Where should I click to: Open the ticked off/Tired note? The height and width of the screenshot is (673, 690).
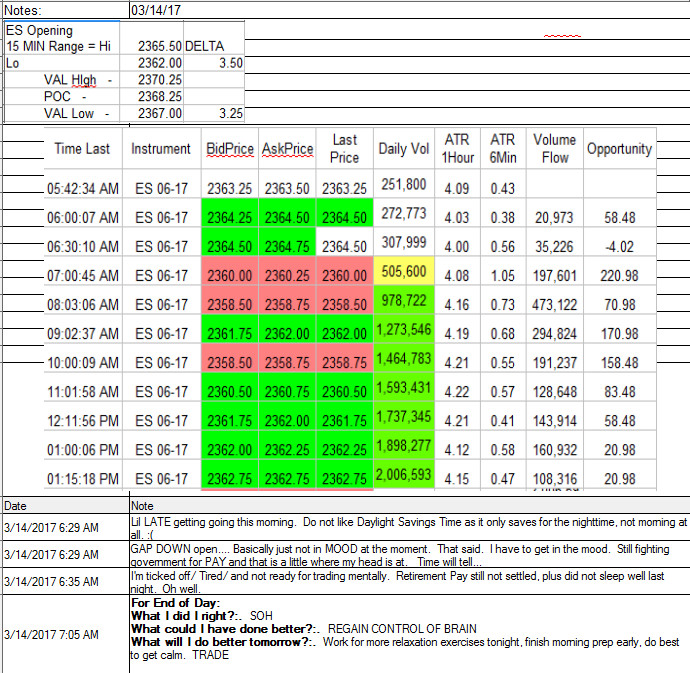tap(409, 582)
